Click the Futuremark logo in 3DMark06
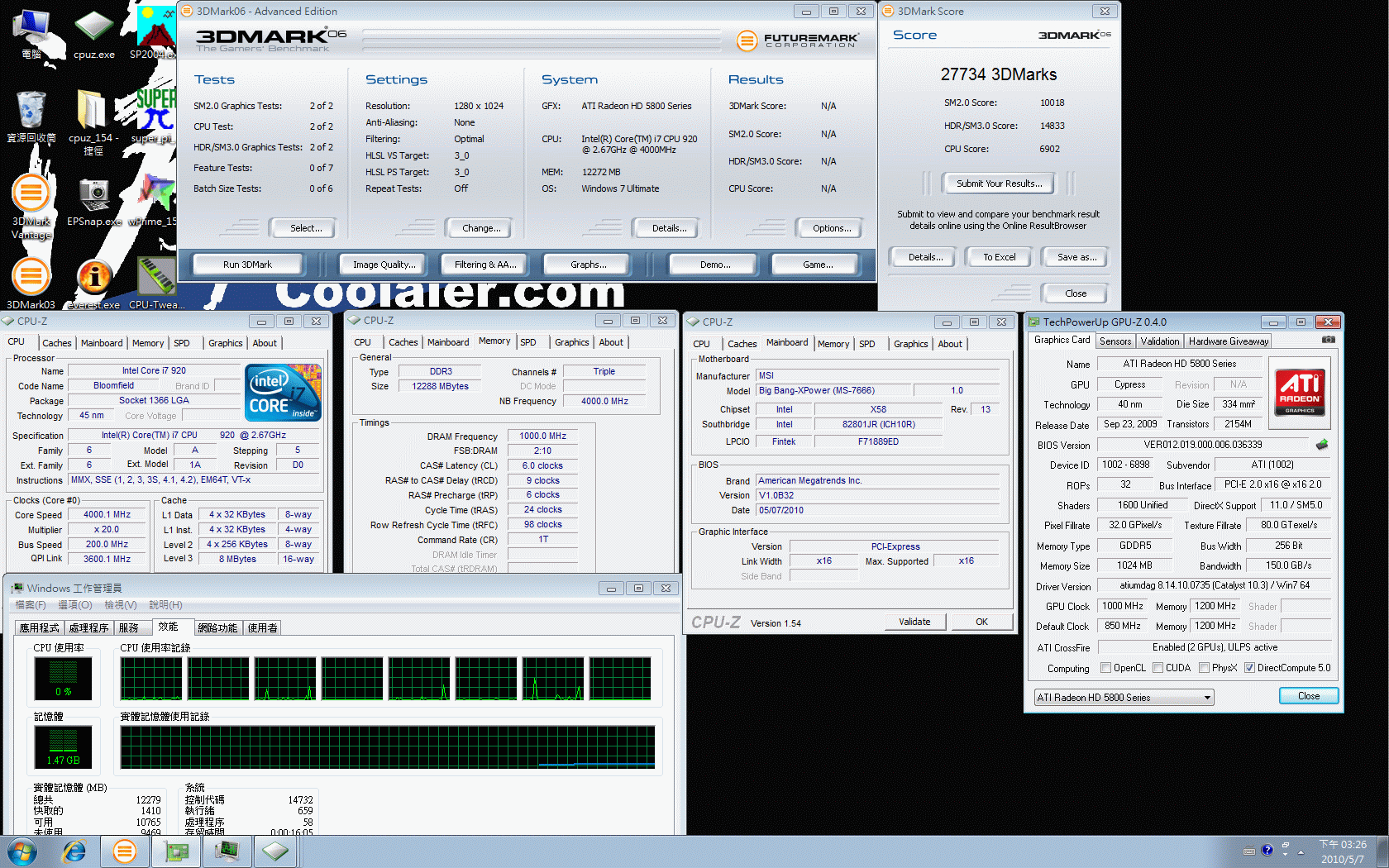1389x868 pixels. coord(798,40)
